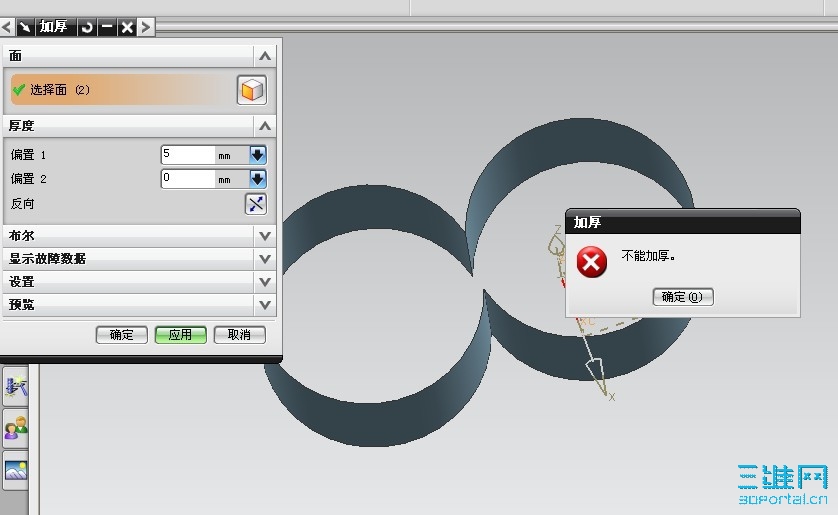This screenshot has width=838, height=515.
Task: Close the 加厚 dialog with X icon
Action: pos(127,27)
